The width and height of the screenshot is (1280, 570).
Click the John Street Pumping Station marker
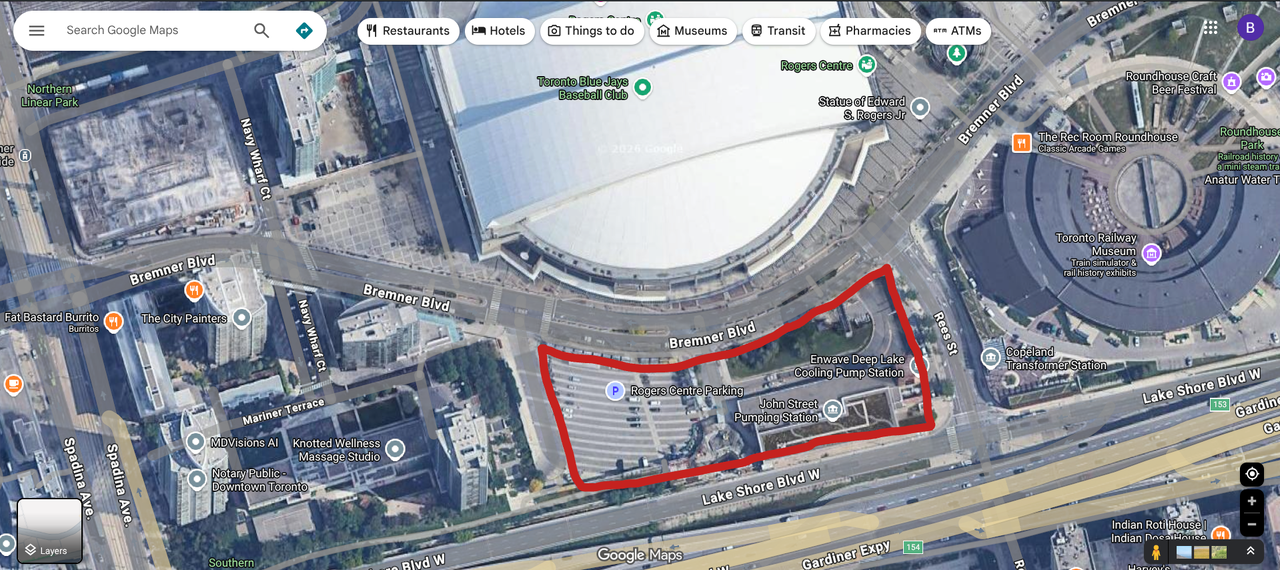(832, 410)
